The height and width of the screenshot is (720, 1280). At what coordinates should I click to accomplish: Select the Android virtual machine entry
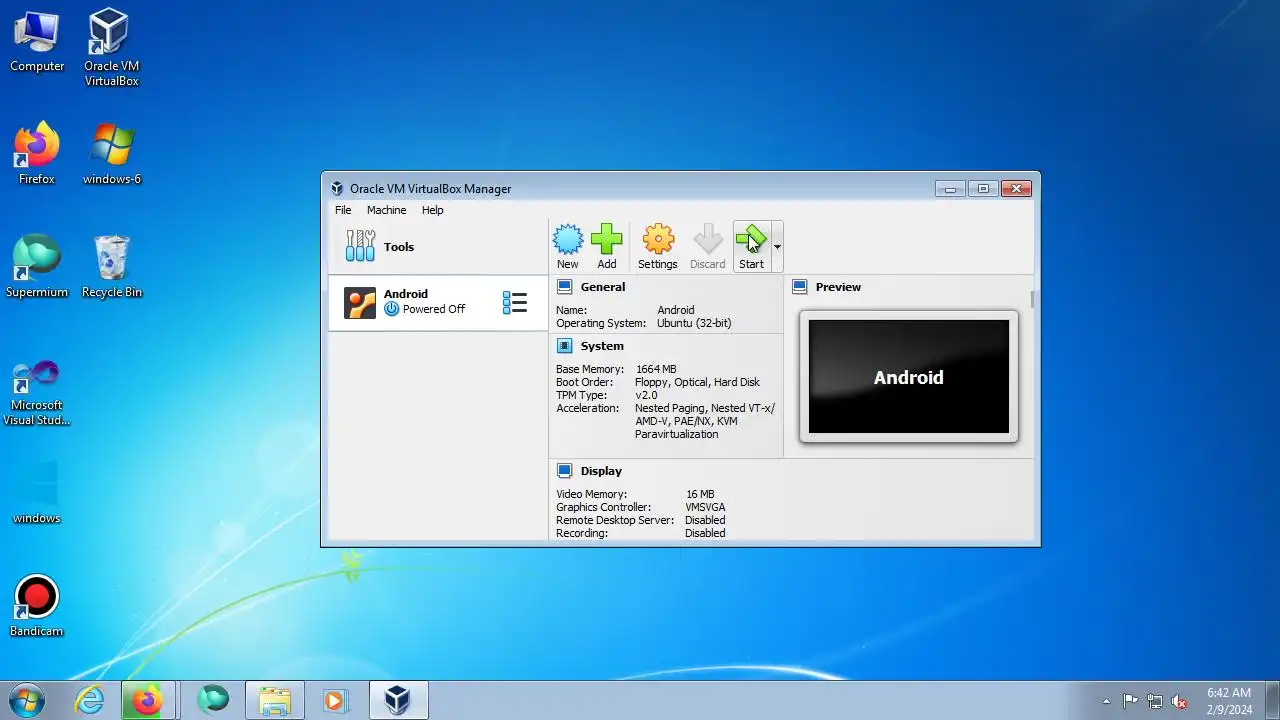(x=438, y=302)
